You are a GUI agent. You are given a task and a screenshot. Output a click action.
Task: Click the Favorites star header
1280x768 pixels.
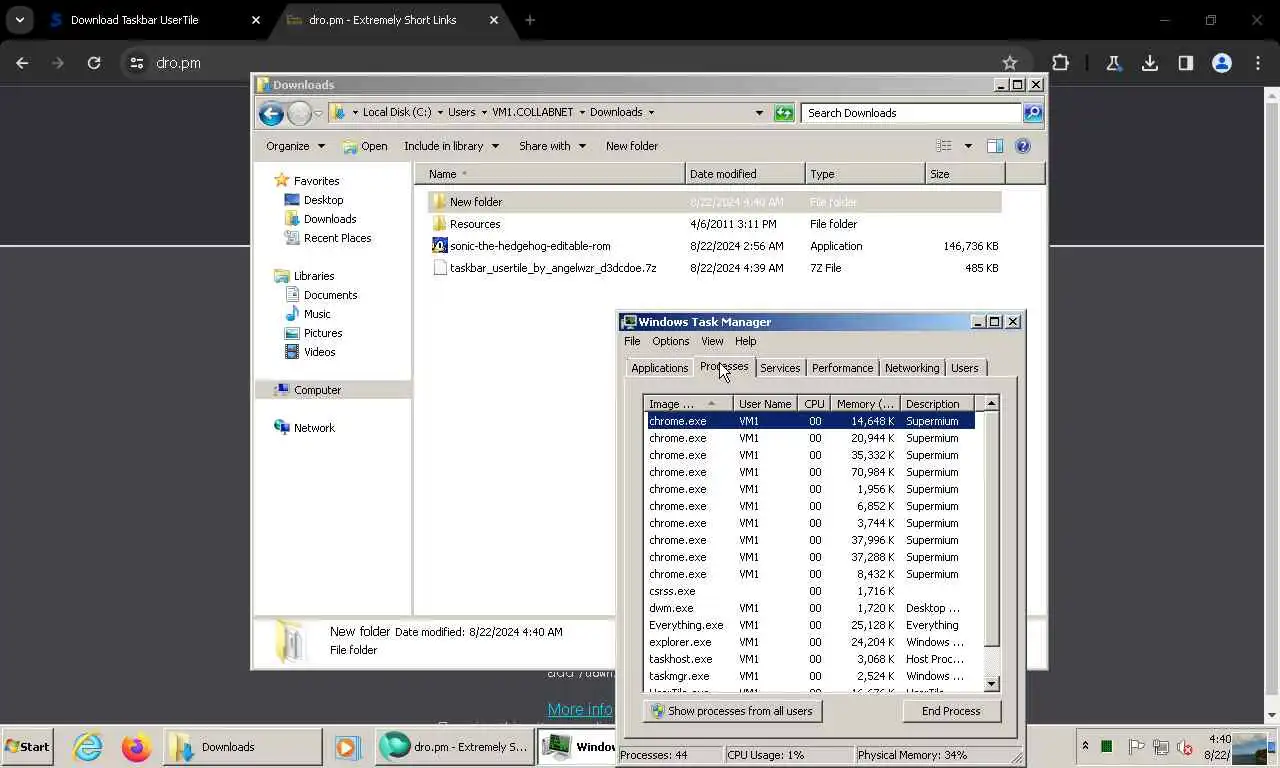(316, 181)
